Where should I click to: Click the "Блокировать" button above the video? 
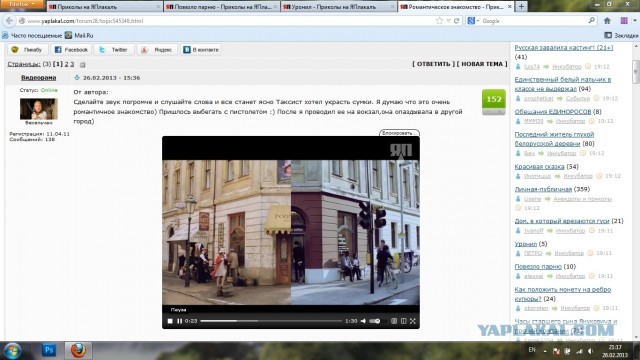399,133
